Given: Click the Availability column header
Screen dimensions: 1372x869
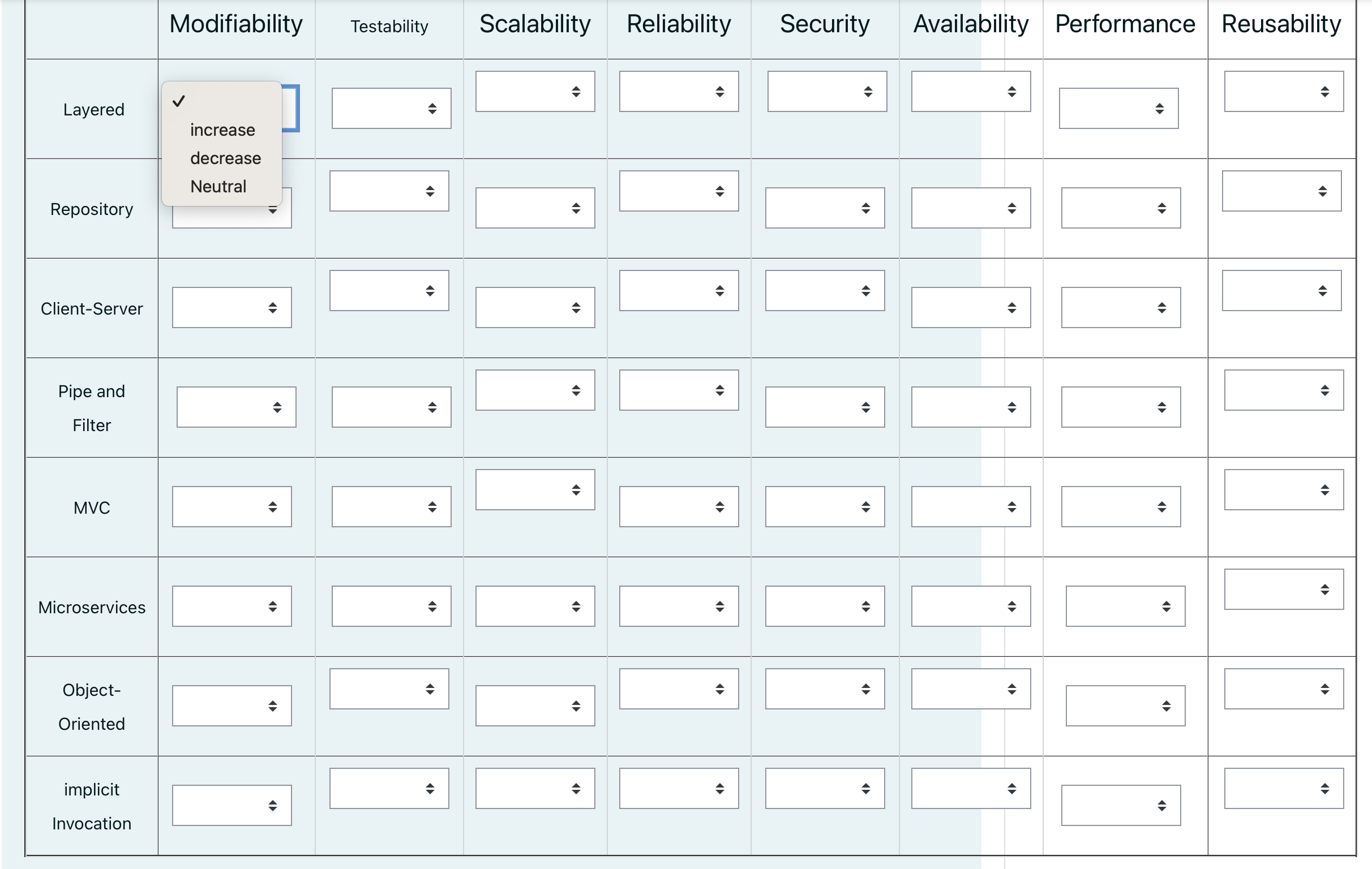Looking at the screenshot, I should click(970, 24).
